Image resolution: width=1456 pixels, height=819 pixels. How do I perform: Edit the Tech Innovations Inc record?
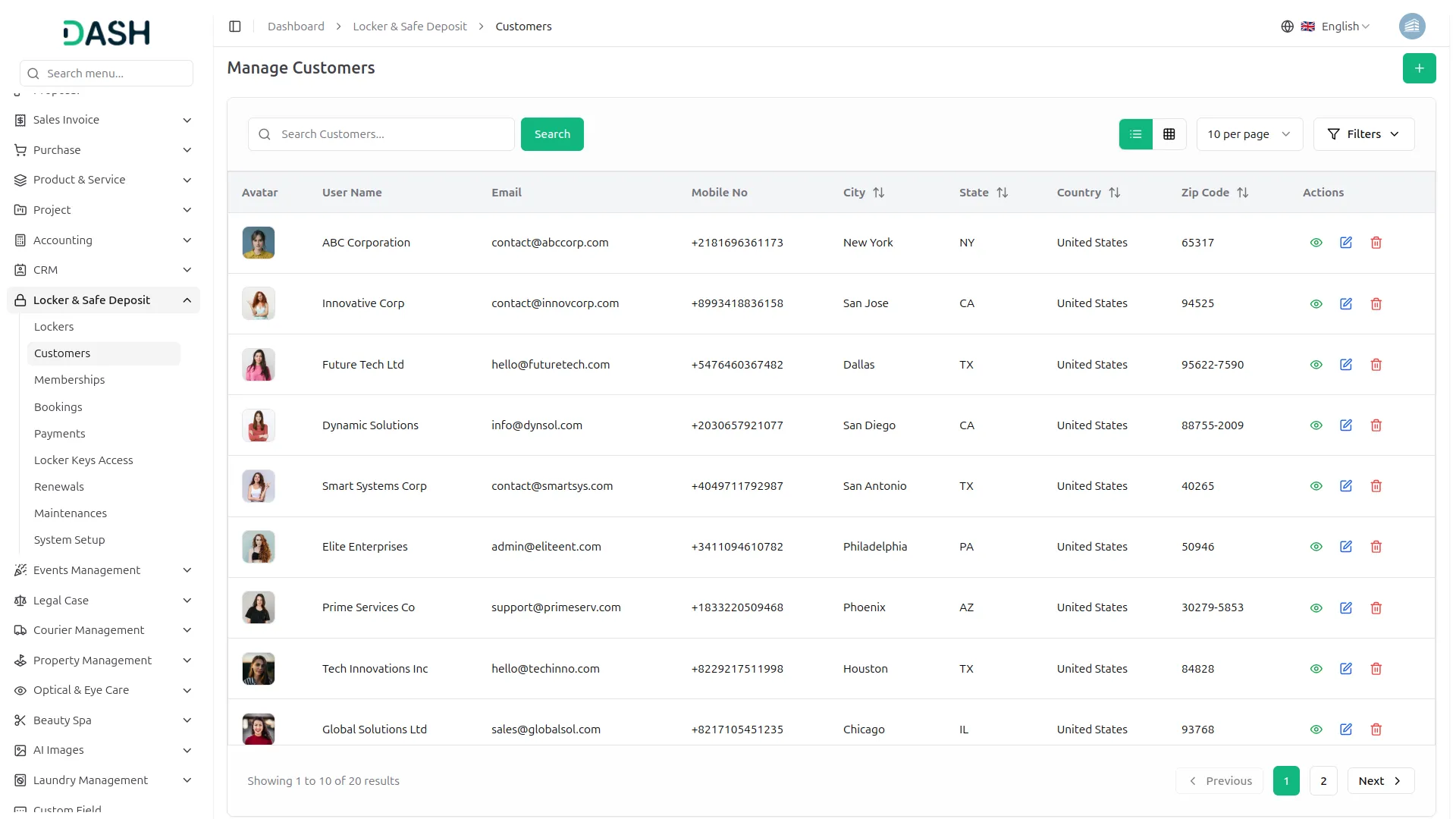1346,668
